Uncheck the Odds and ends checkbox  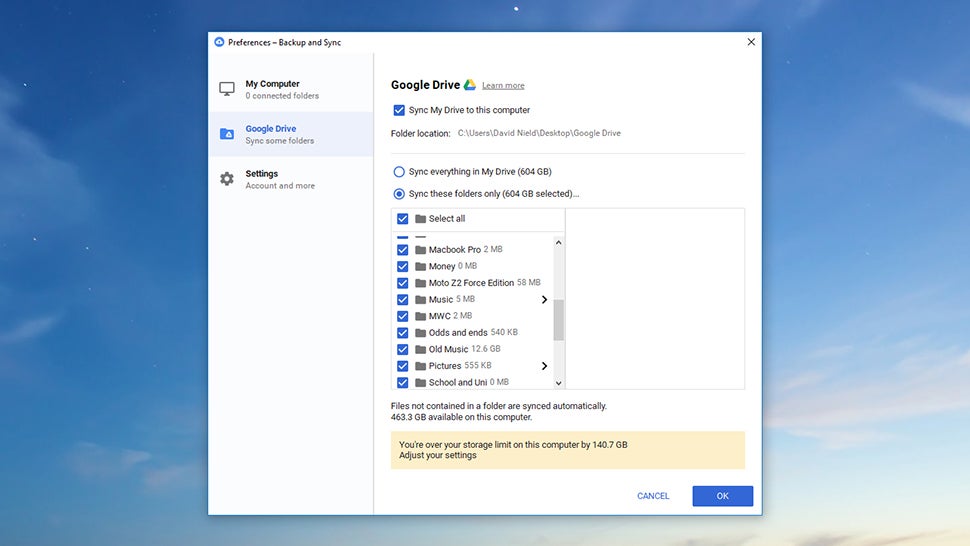tap(403, 333)
